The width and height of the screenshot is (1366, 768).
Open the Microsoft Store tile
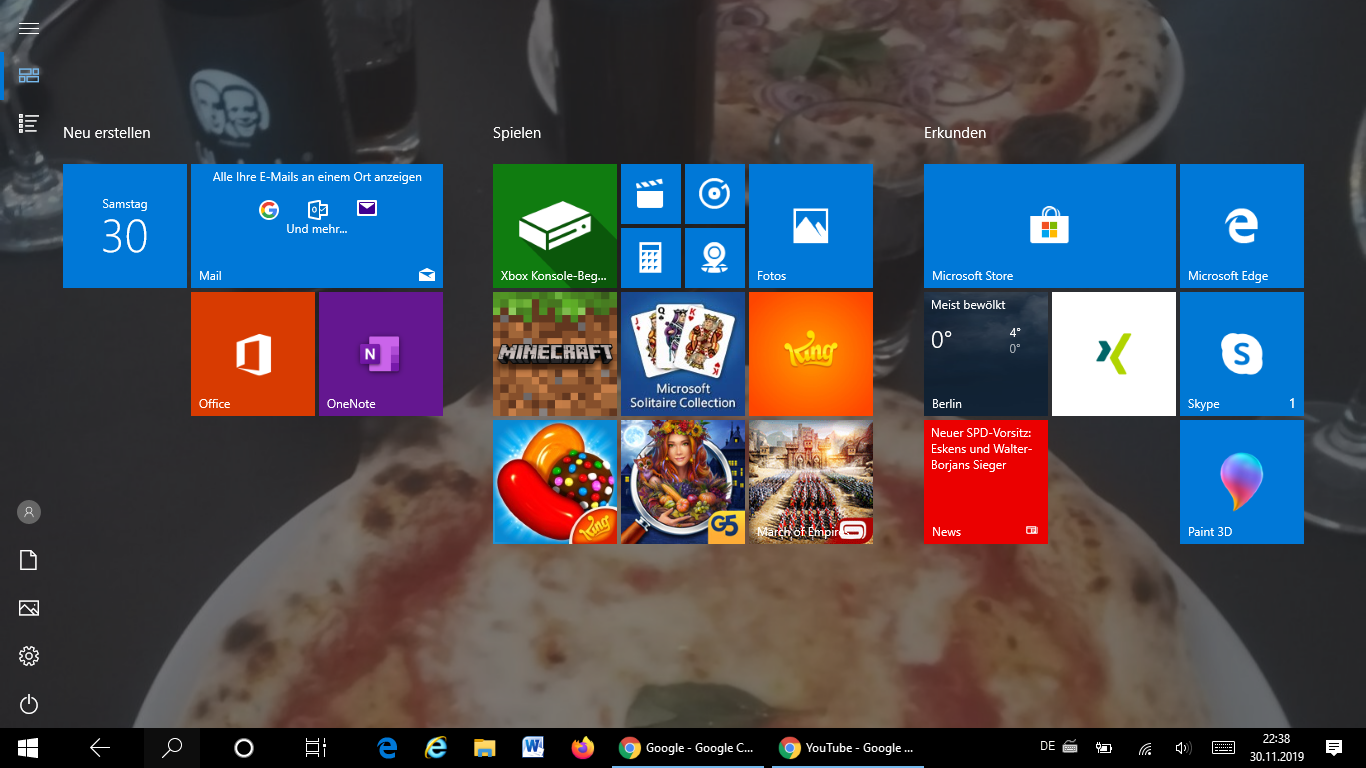[x=1049, y=226]
